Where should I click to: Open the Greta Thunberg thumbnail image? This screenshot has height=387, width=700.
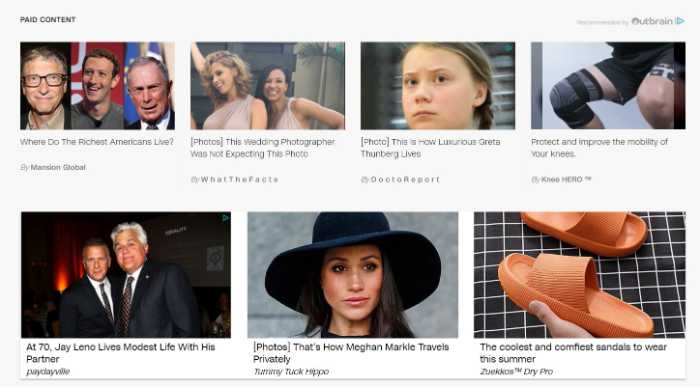pos(438,86)
